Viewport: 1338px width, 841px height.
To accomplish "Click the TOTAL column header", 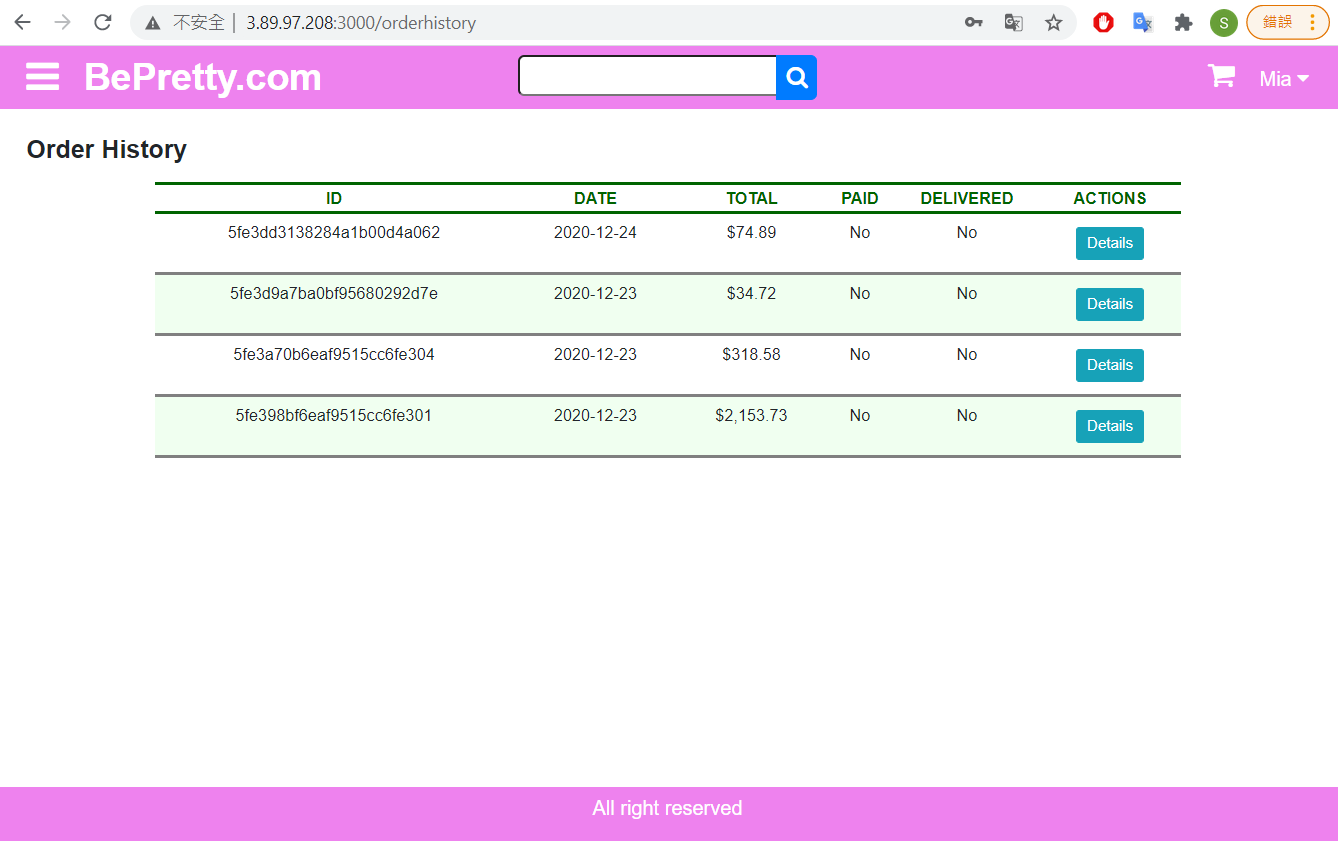I will 751,198.
